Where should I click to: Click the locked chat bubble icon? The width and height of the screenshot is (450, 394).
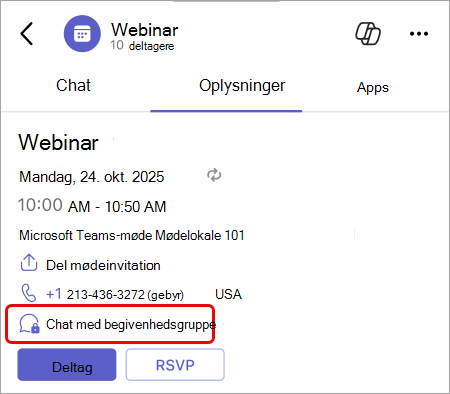[30, 323]
